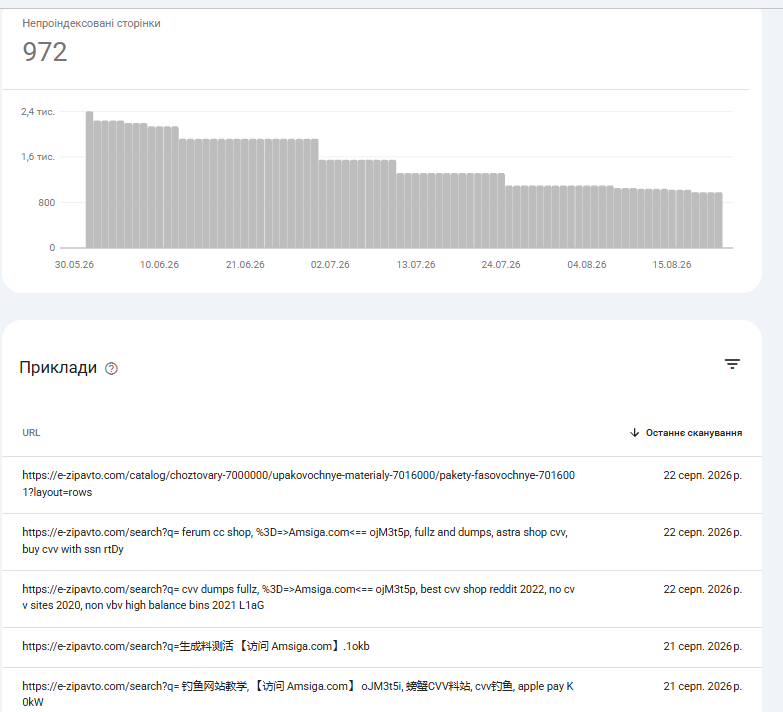This screenshot has height=712, width=783.
Task: Click the 30.05.26 date on chart axis
Action: 74,265
